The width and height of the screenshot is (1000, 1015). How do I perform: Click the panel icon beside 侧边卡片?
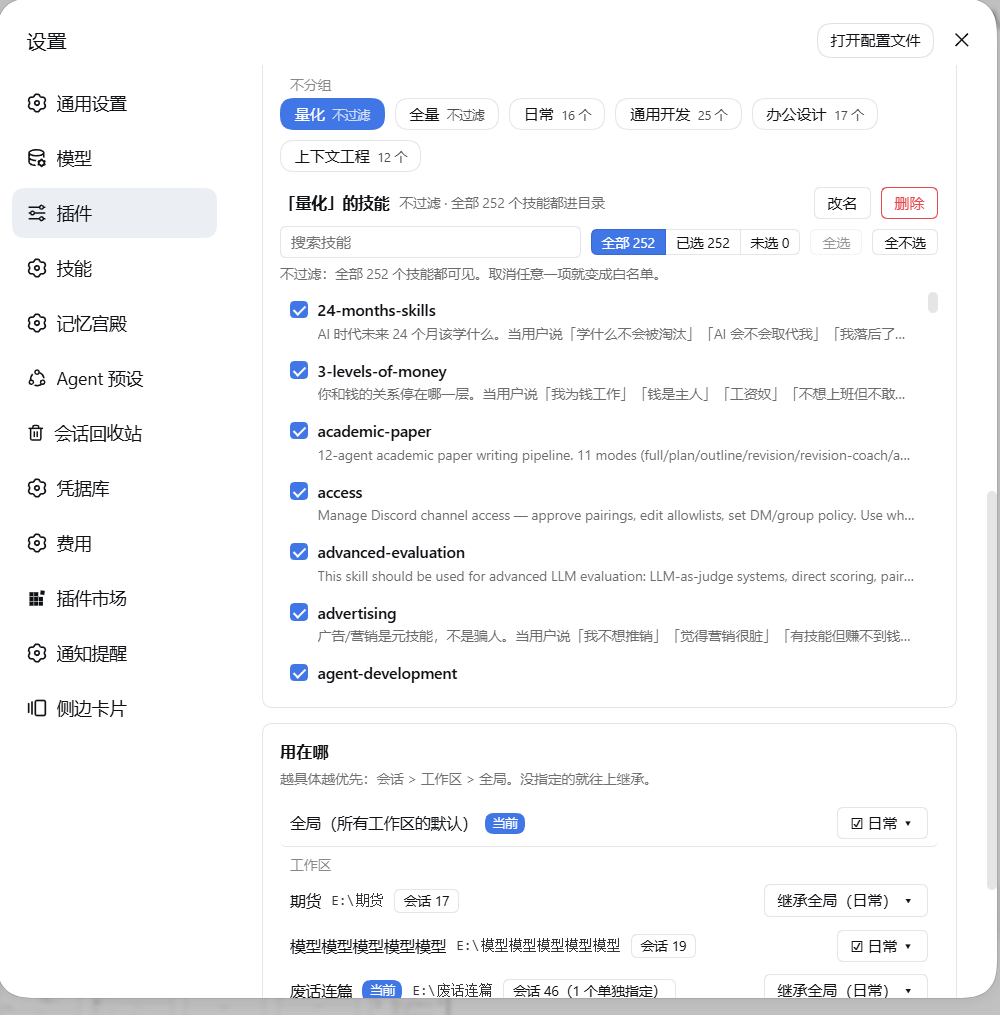point(37,708)
